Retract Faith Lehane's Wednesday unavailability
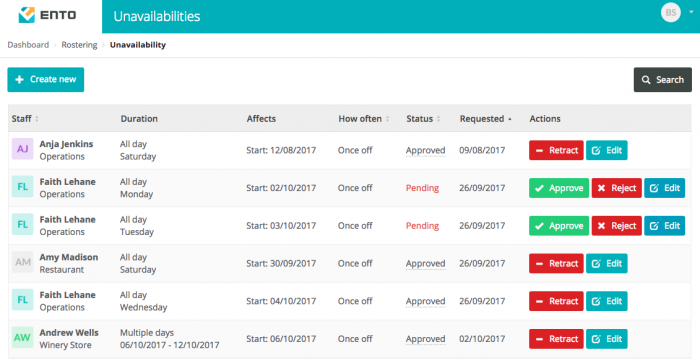 (x=556, y=301)
